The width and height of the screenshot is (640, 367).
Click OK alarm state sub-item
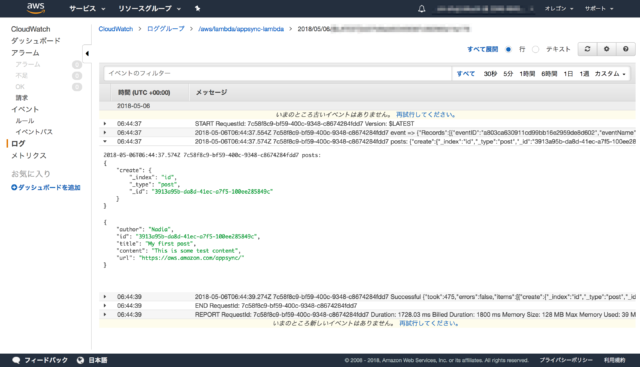pos(20,87)
